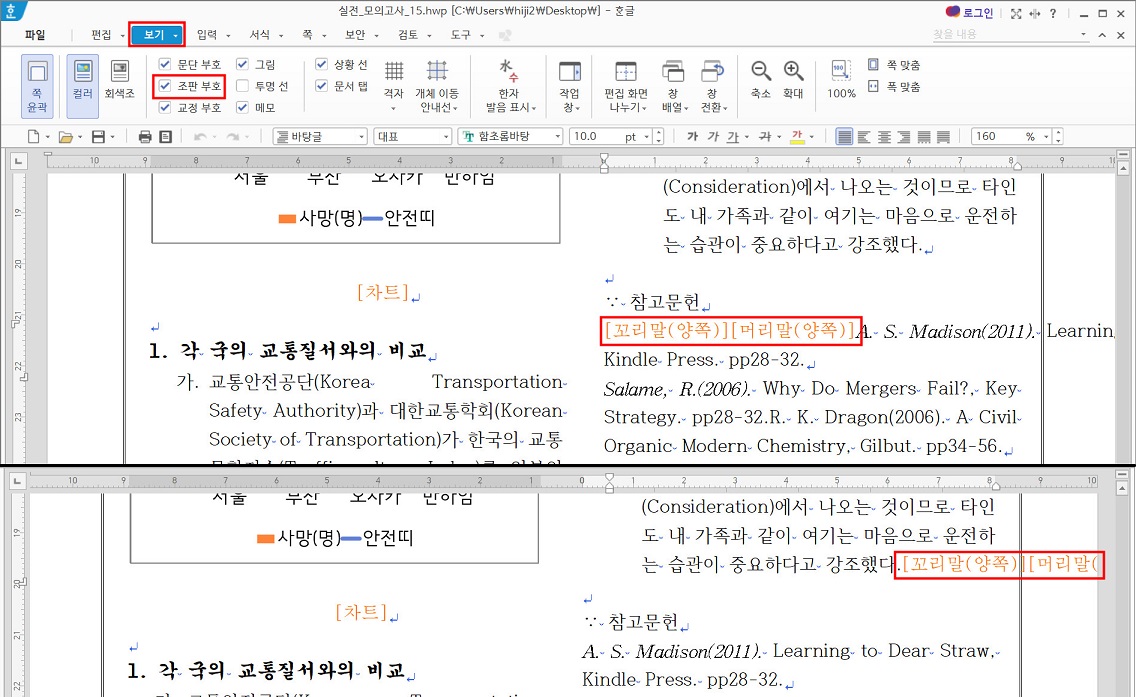Open the 작업 창 task pane button
Screen dimensions: 1136x697
point(569,86)
